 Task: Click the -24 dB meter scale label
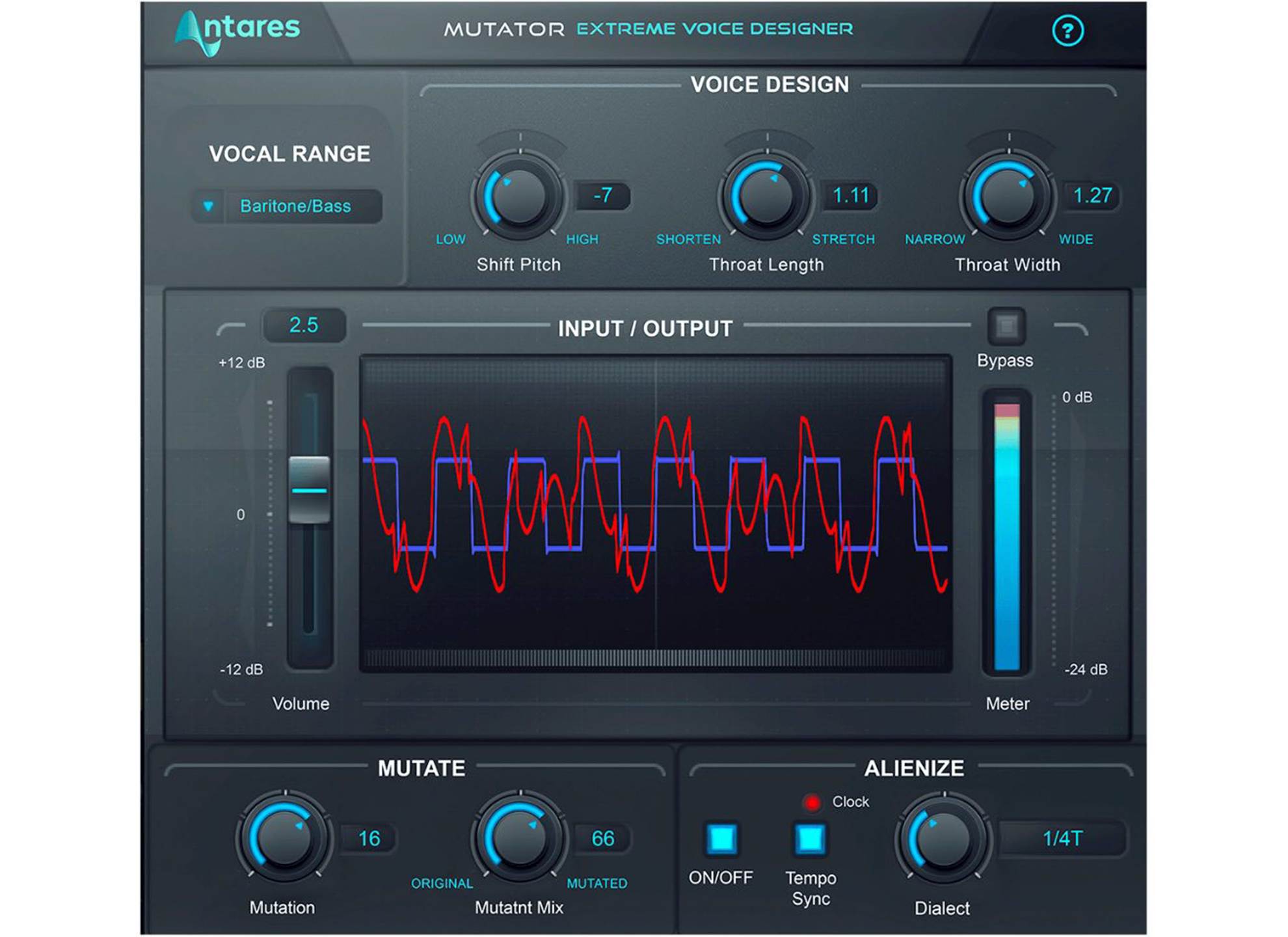point(1086,670)
